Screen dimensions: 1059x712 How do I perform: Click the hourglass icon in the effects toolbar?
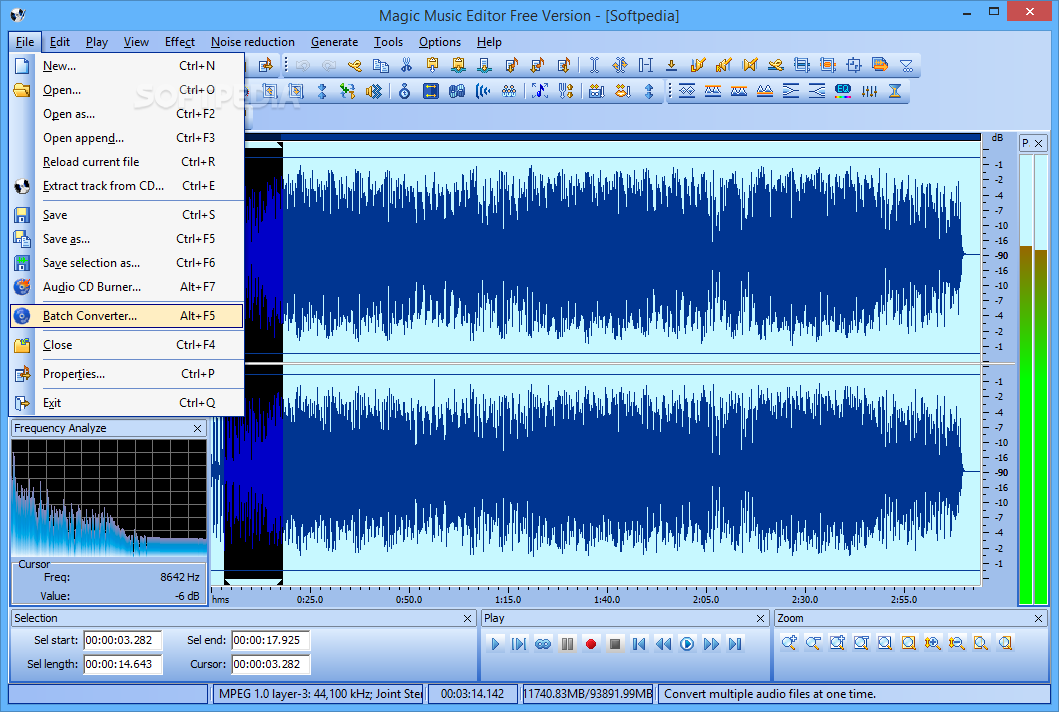895,91
